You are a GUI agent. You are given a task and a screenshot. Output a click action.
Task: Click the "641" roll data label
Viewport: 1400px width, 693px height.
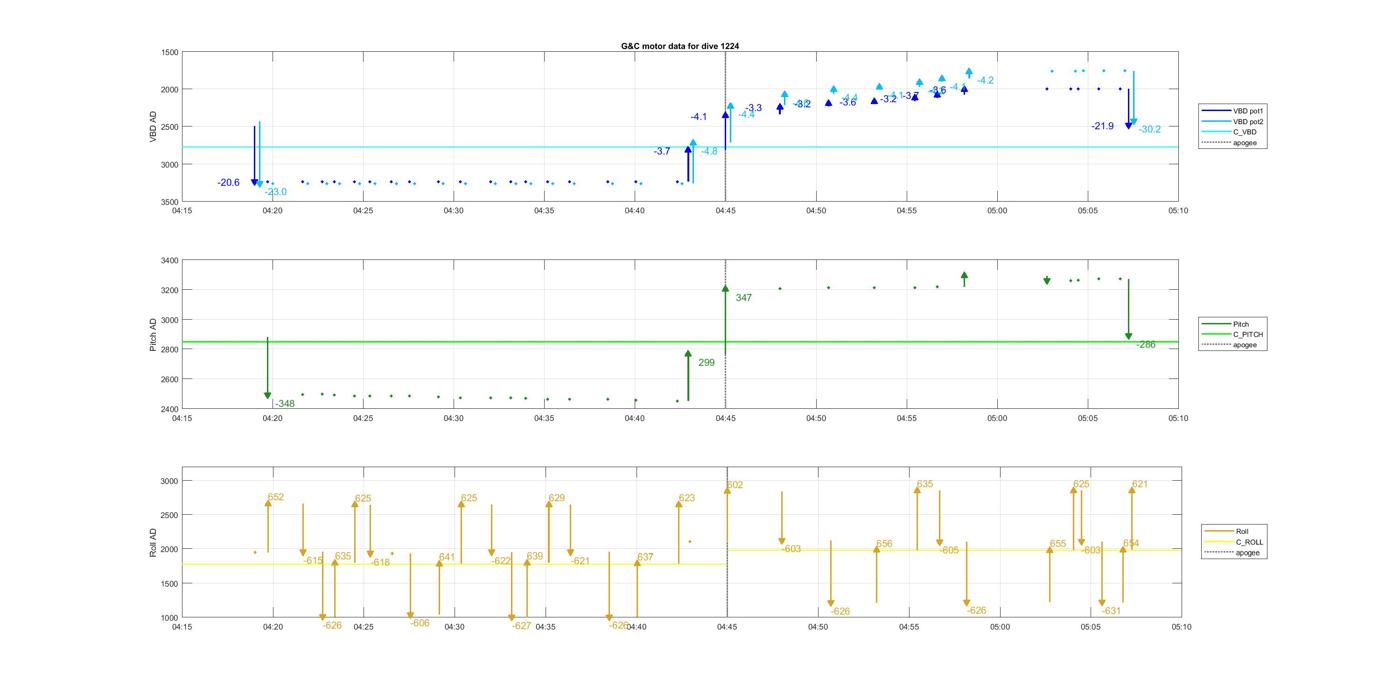coord(447,558)
